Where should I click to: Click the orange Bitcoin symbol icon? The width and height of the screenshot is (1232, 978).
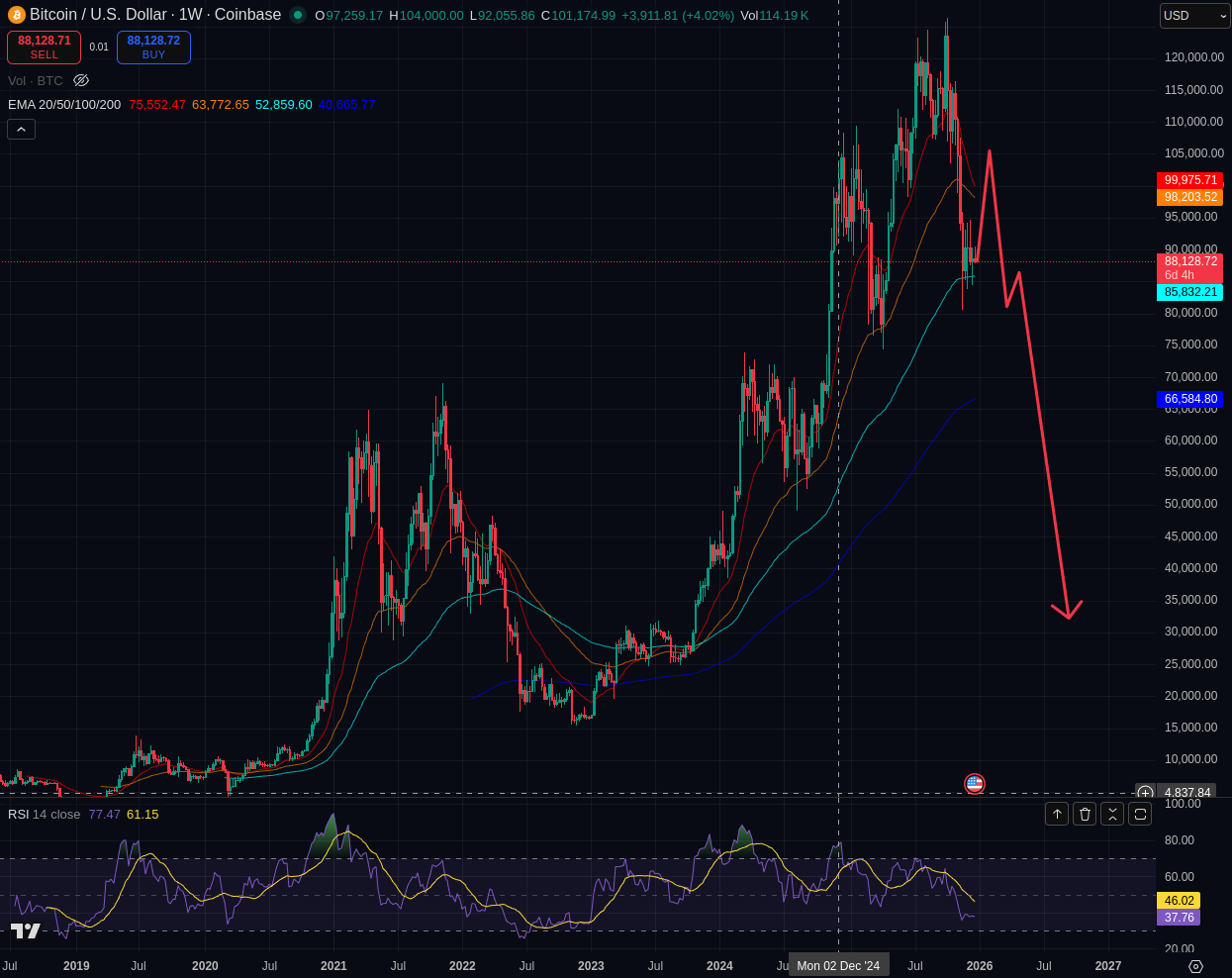(x=17, y=15)
